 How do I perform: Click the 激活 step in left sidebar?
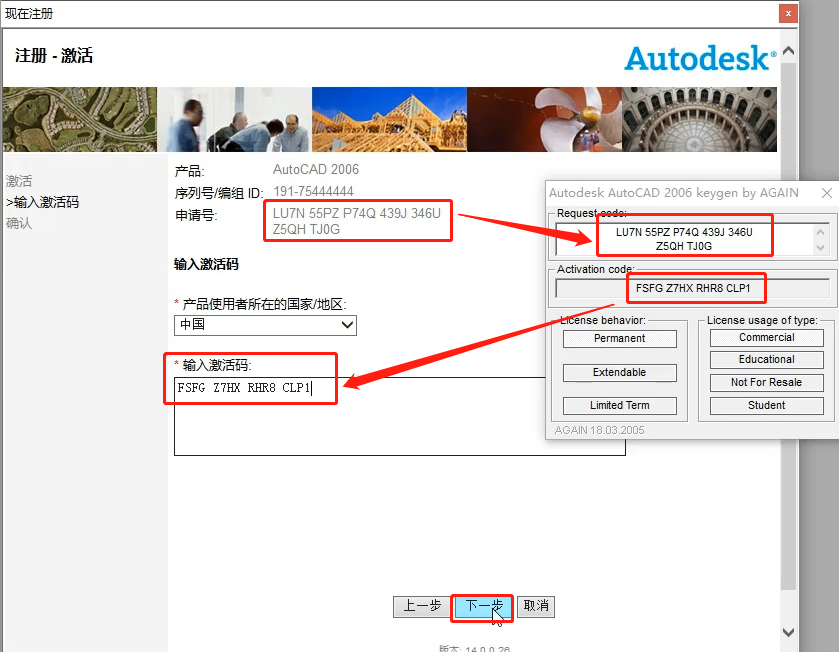(19, 181)
